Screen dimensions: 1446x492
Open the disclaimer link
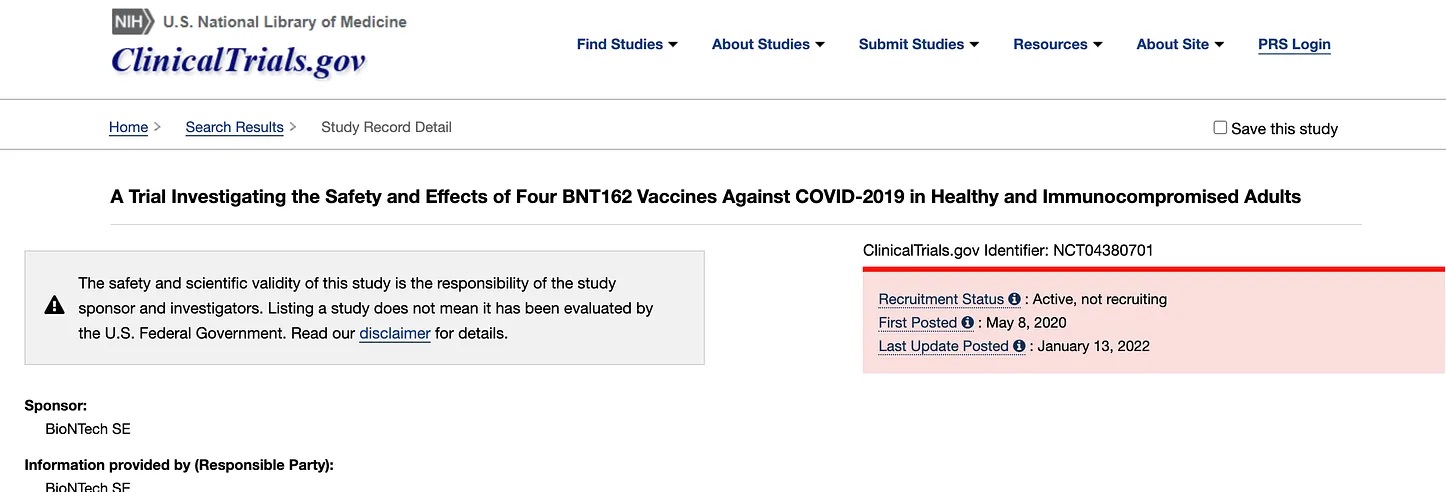(x=395, y=333)
